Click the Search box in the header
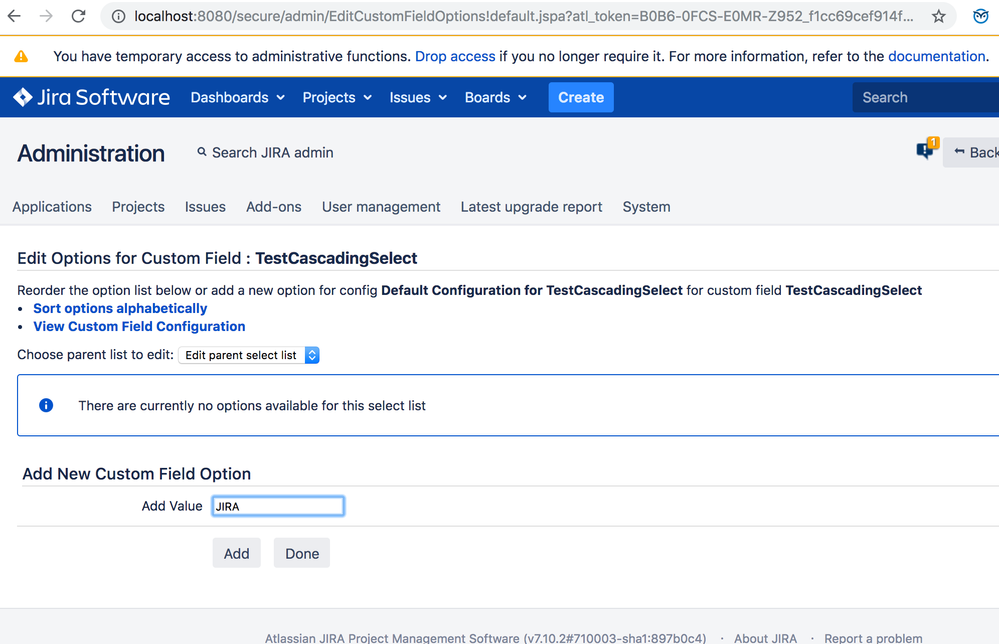 [x=926, y=97]
